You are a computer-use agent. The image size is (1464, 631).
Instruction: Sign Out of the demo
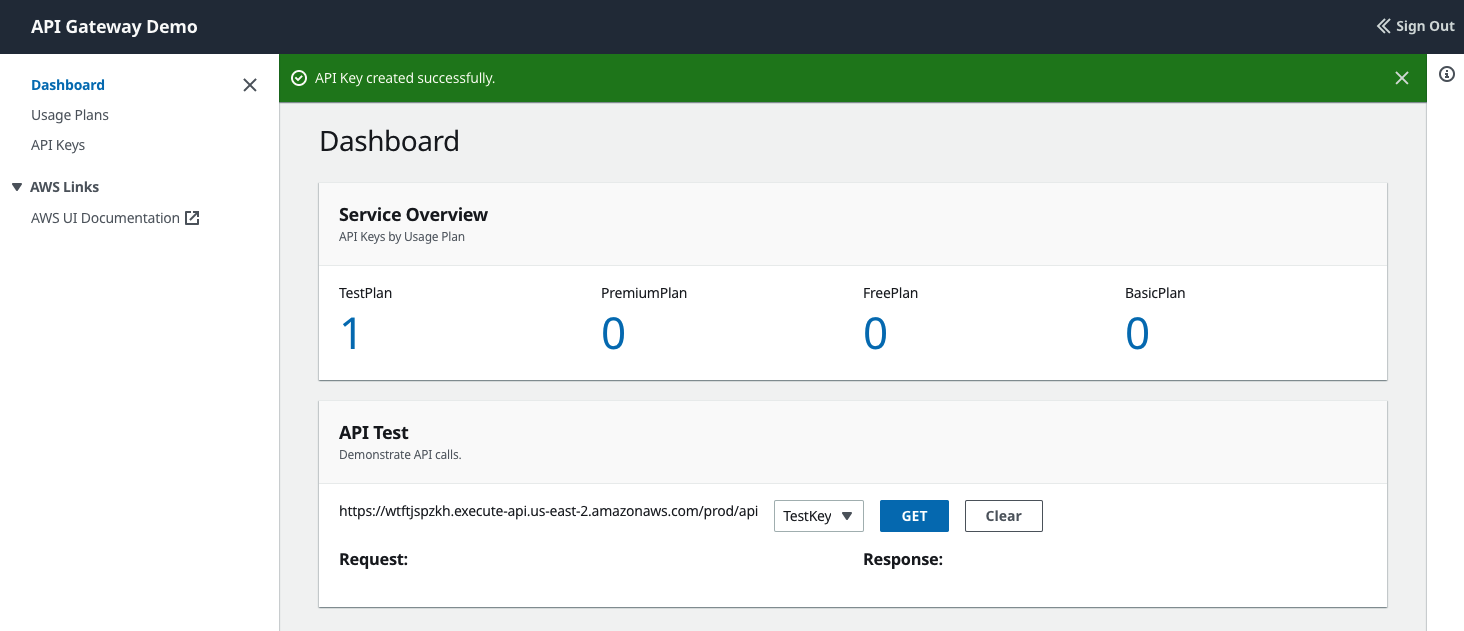(x=1415, y=26)
